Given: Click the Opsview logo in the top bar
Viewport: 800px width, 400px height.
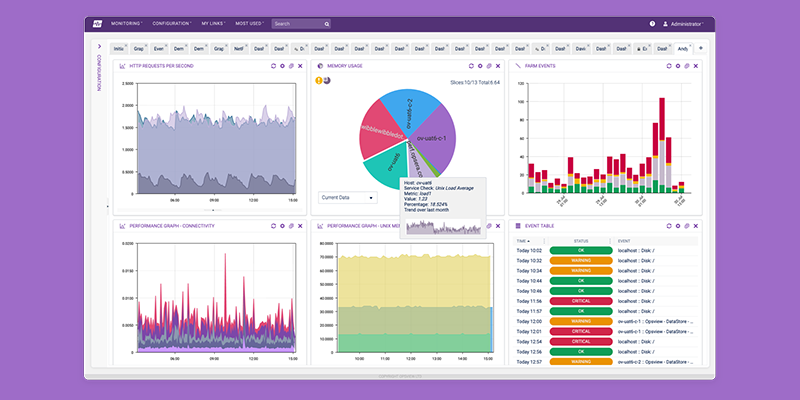Looking at the screenshot, I should point(98,22).
